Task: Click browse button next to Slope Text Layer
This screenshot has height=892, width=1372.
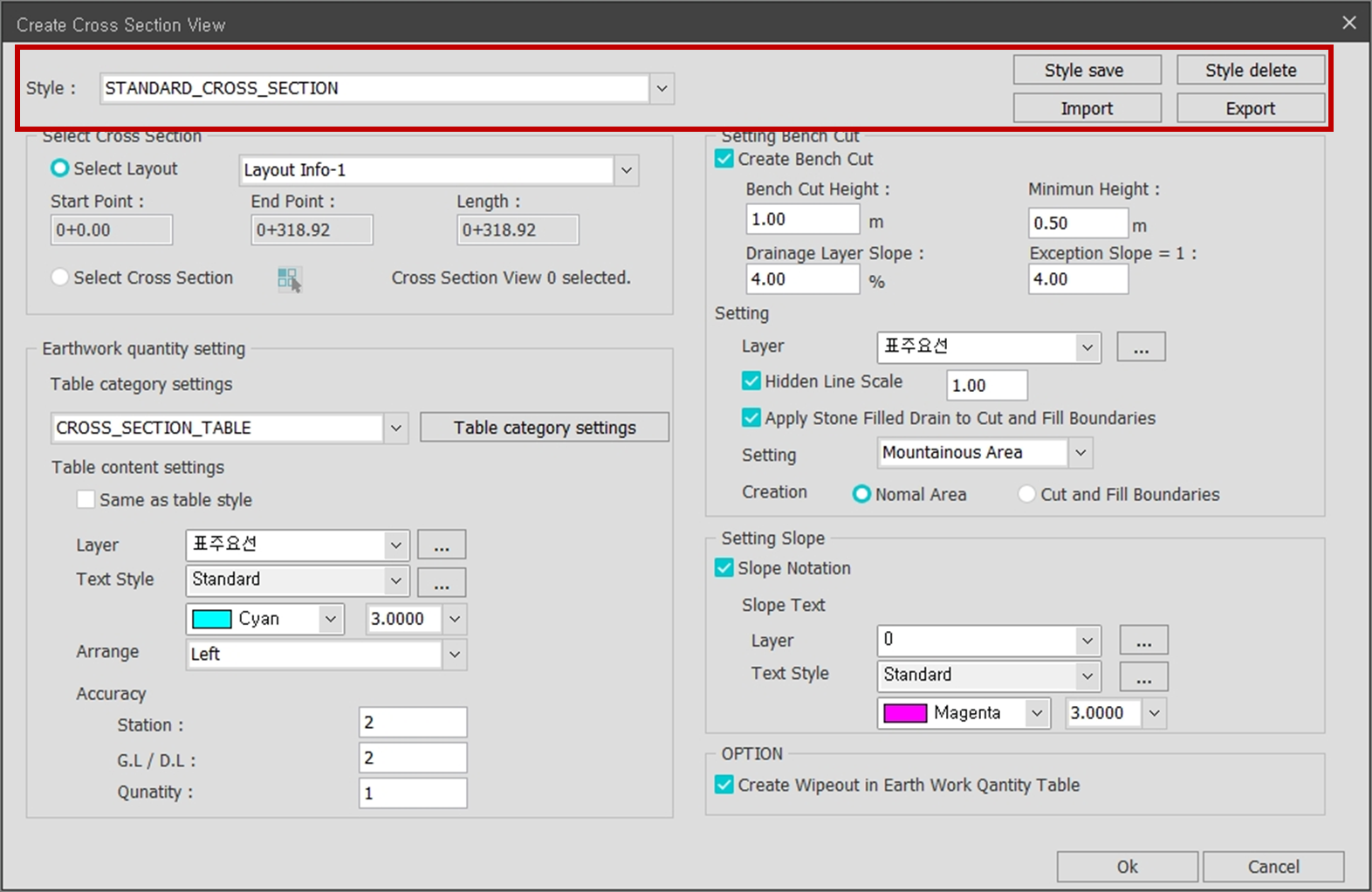Action: 1143,640
